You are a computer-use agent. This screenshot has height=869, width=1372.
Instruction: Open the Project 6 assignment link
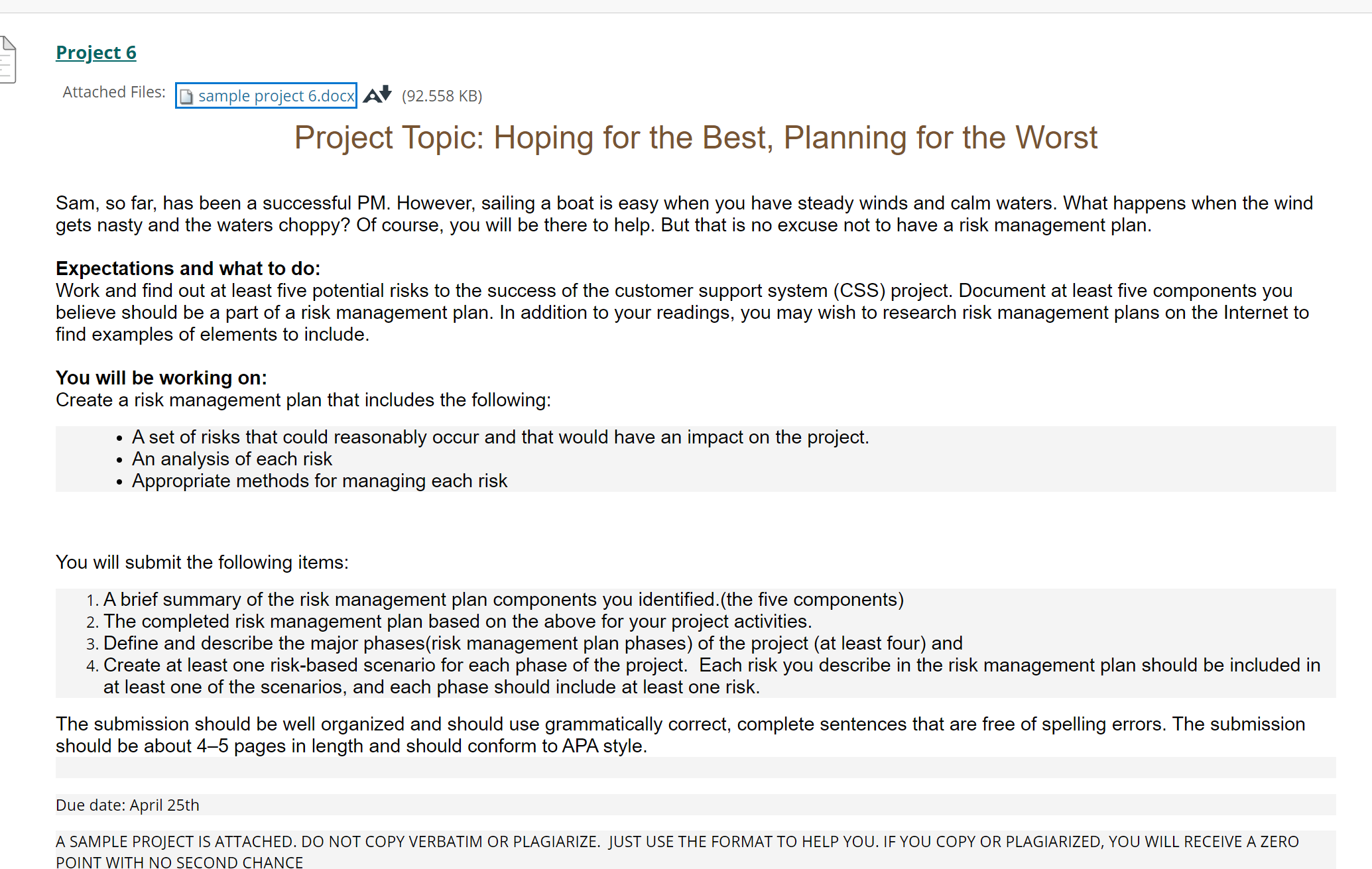(x=96, y=52)
